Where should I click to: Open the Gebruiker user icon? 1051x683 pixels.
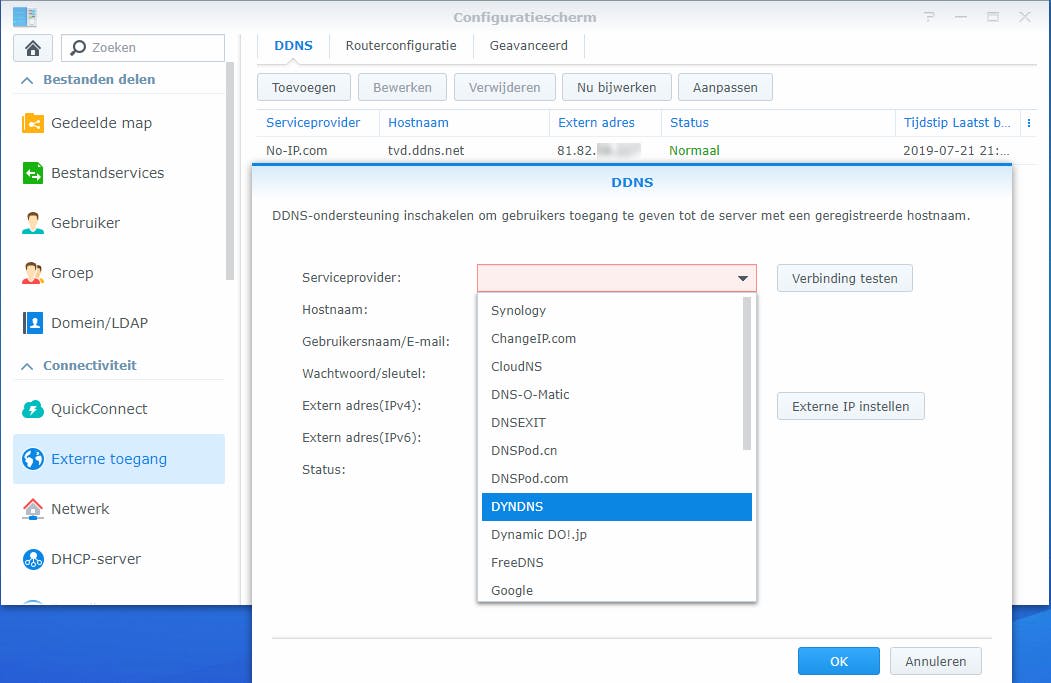(x=33, y=223)
